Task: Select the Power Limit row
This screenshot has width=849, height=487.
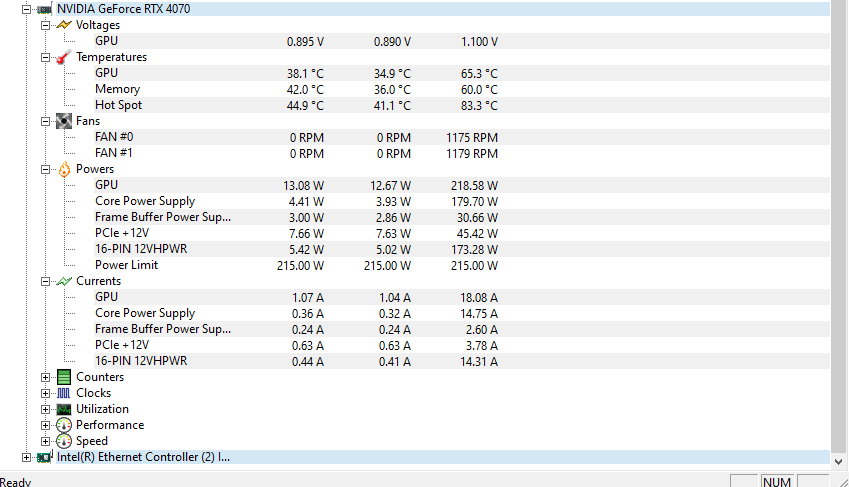Action: (126, 265)
